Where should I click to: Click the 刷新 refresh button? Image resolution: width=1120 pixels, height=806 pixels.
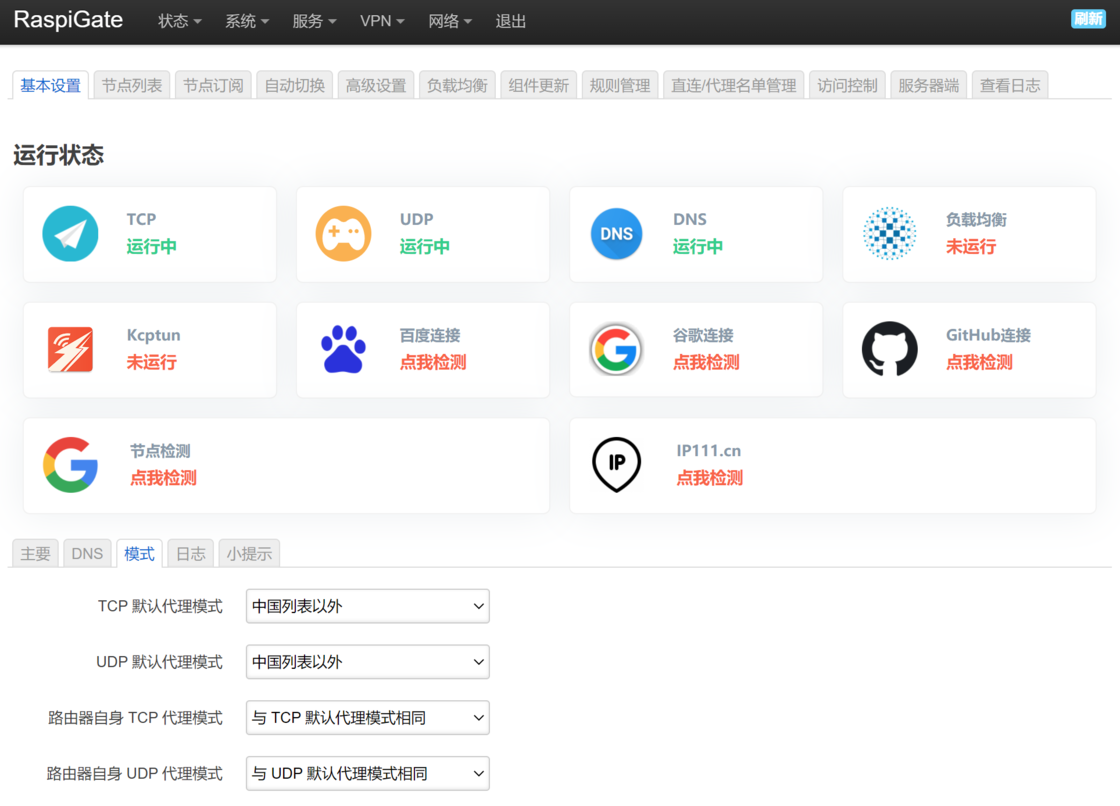pyautogui.click(x=1088, y=19)
